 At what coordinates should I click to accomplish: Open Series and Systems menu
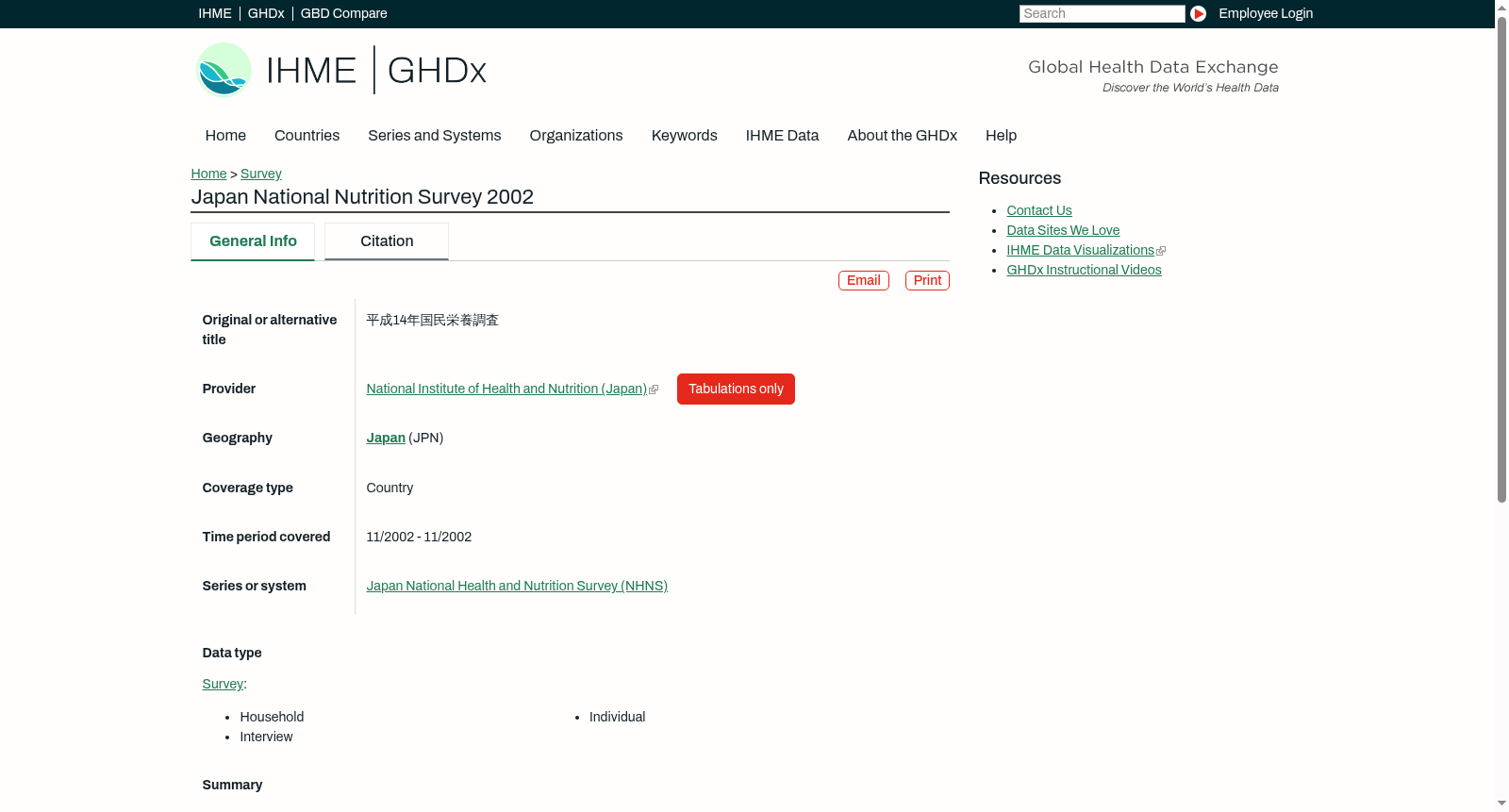click(434, 136)
